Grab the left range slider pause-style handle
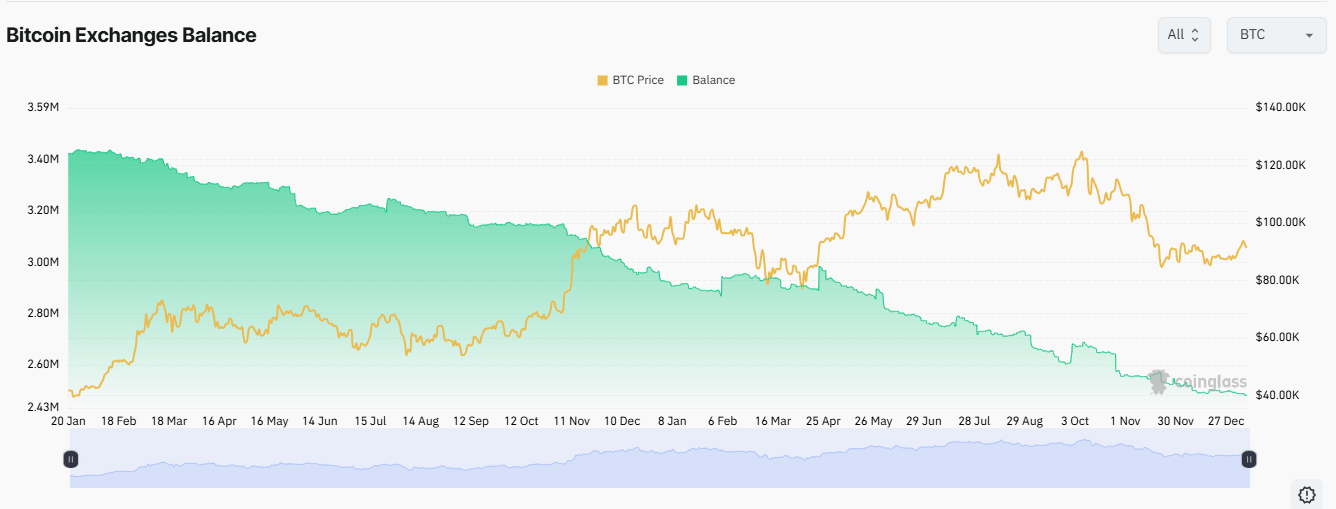 tap(70, 459)
